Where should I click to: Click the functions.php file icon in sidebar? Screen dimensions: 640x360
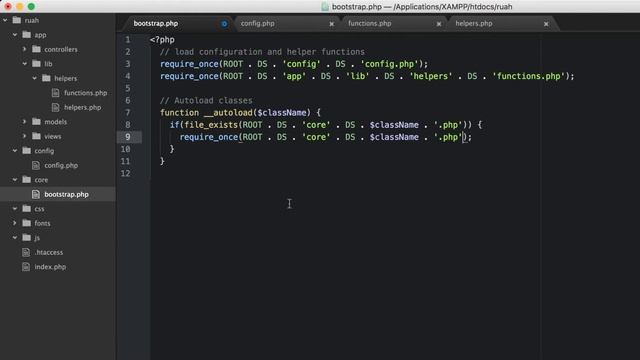pos(56,93)
